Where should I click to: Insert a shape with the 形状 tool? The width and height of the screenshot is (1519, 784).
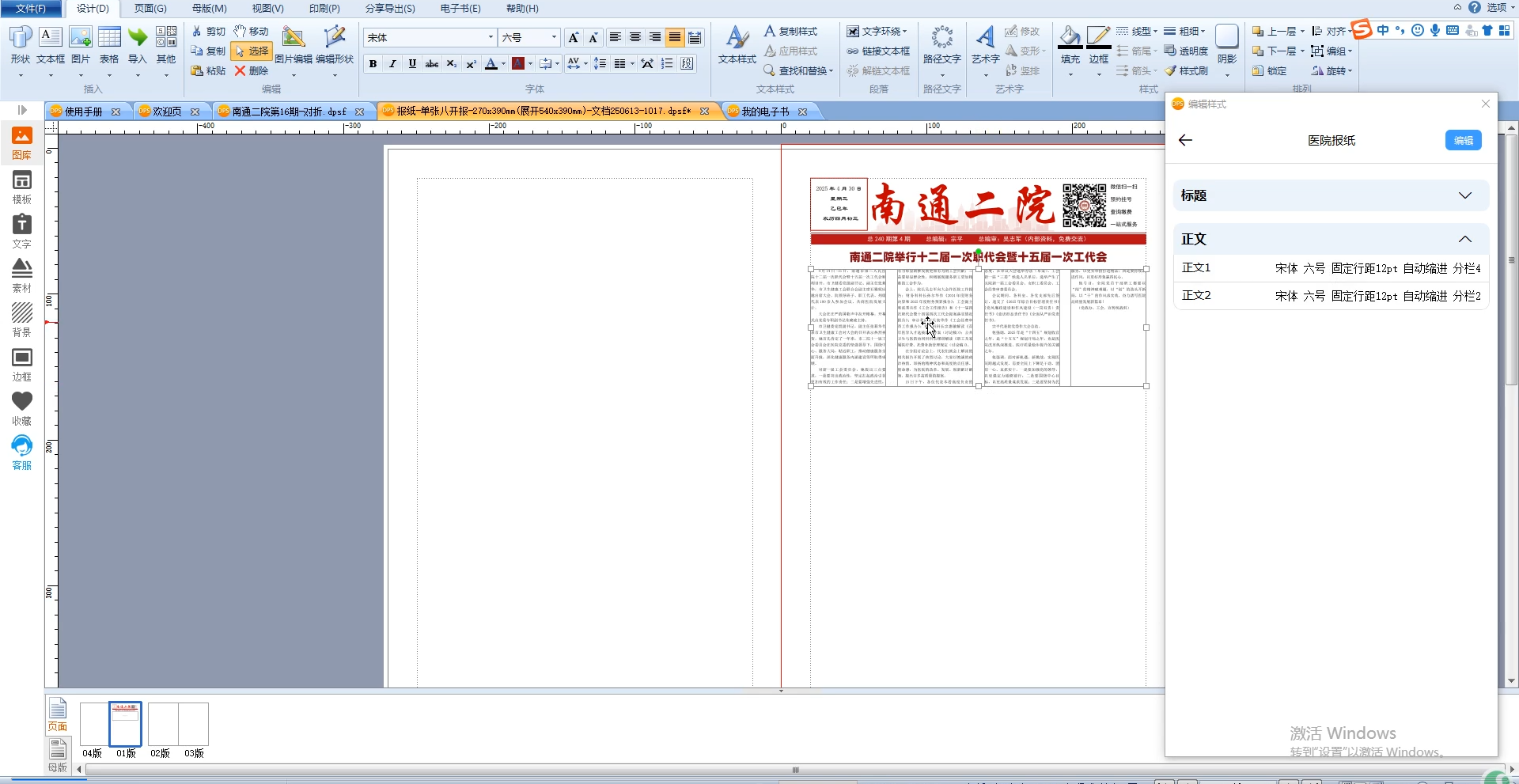click(20, 45)
